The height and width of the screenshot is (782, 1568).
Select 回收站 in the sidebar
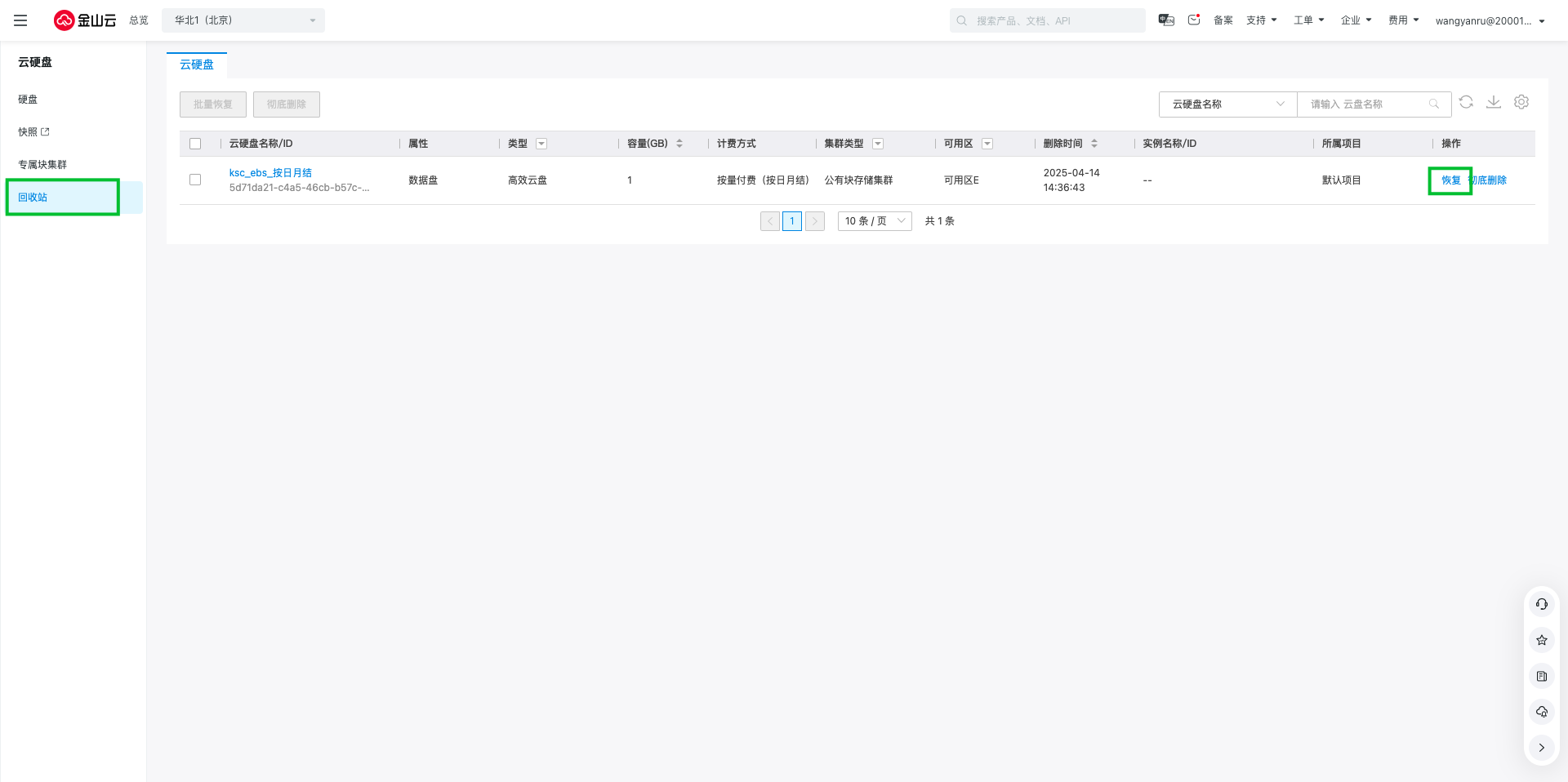(x=73, y=198)
